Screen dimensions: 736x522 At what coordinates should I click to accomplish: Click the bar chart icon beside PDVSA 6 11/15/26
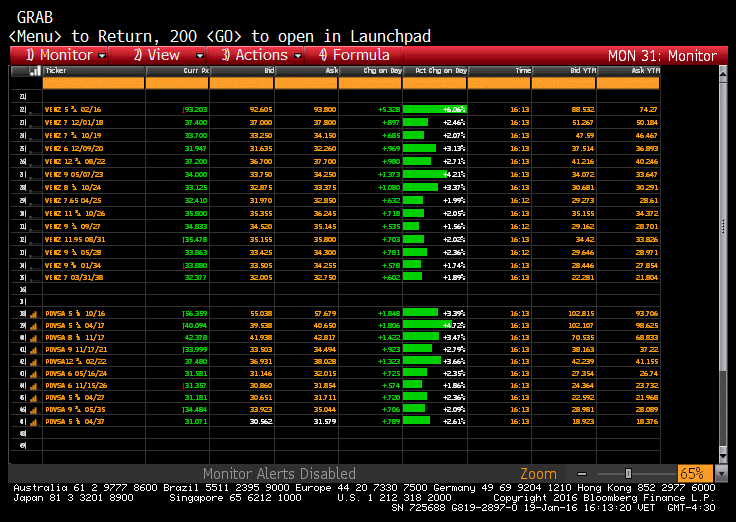33,386
